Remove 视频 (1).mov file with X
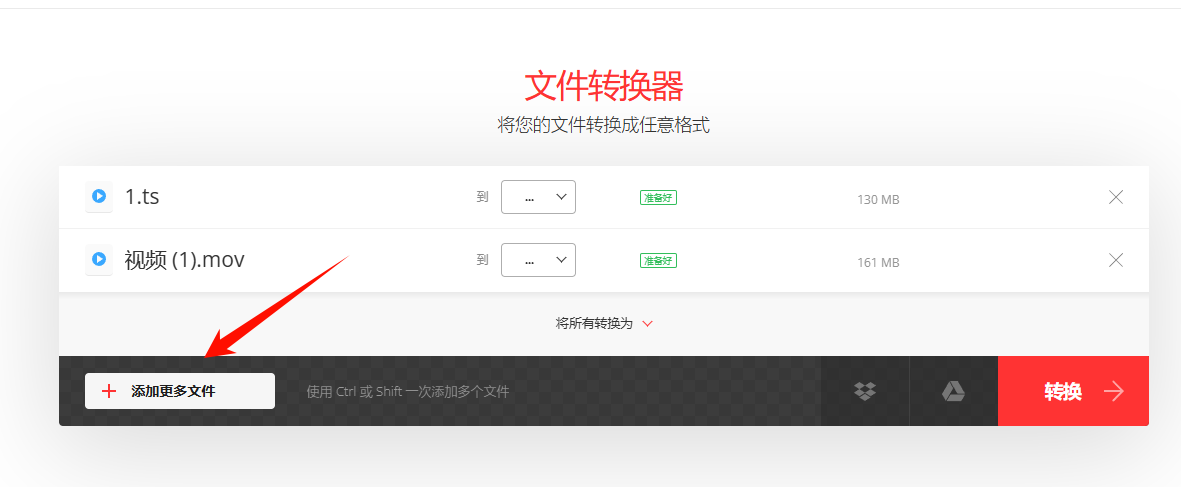This screenshot has height=487, width=1181. tap(1116, 260)
